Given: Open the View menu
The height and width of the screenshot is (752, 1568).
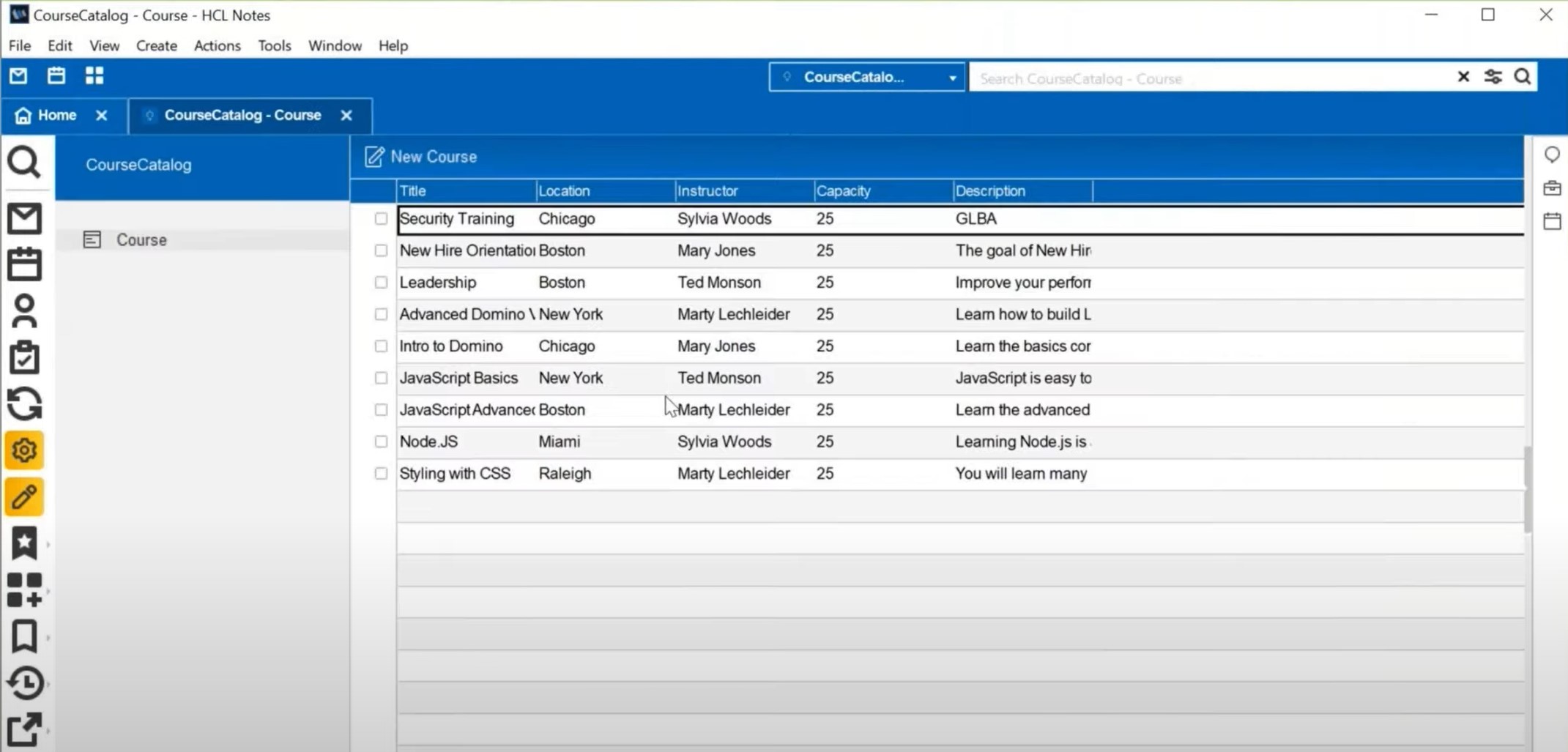Looking at the screenshot, I should coord(105,45).
